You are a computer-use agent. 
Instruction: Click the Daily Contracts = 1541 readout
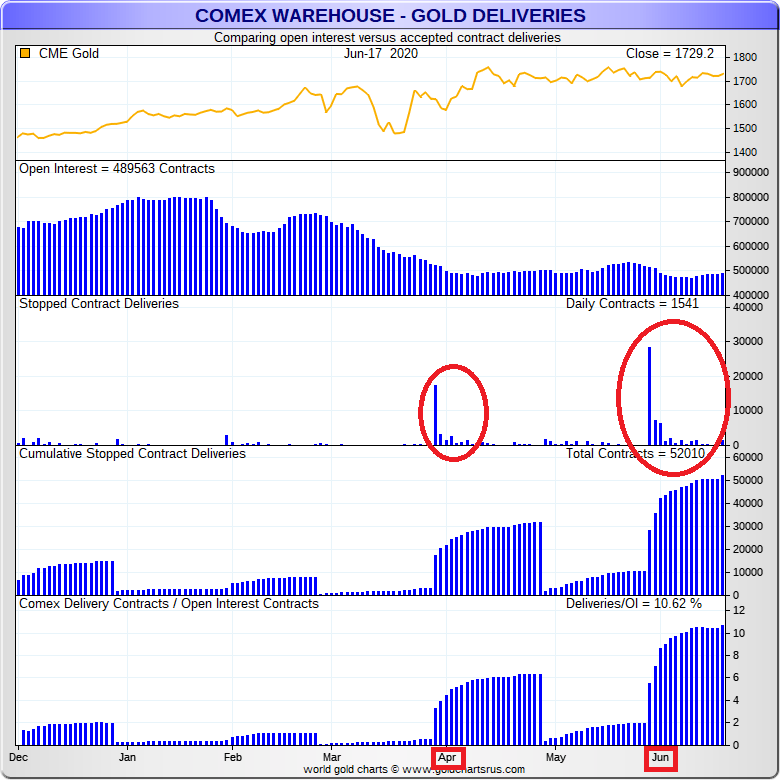click(632, 304)
